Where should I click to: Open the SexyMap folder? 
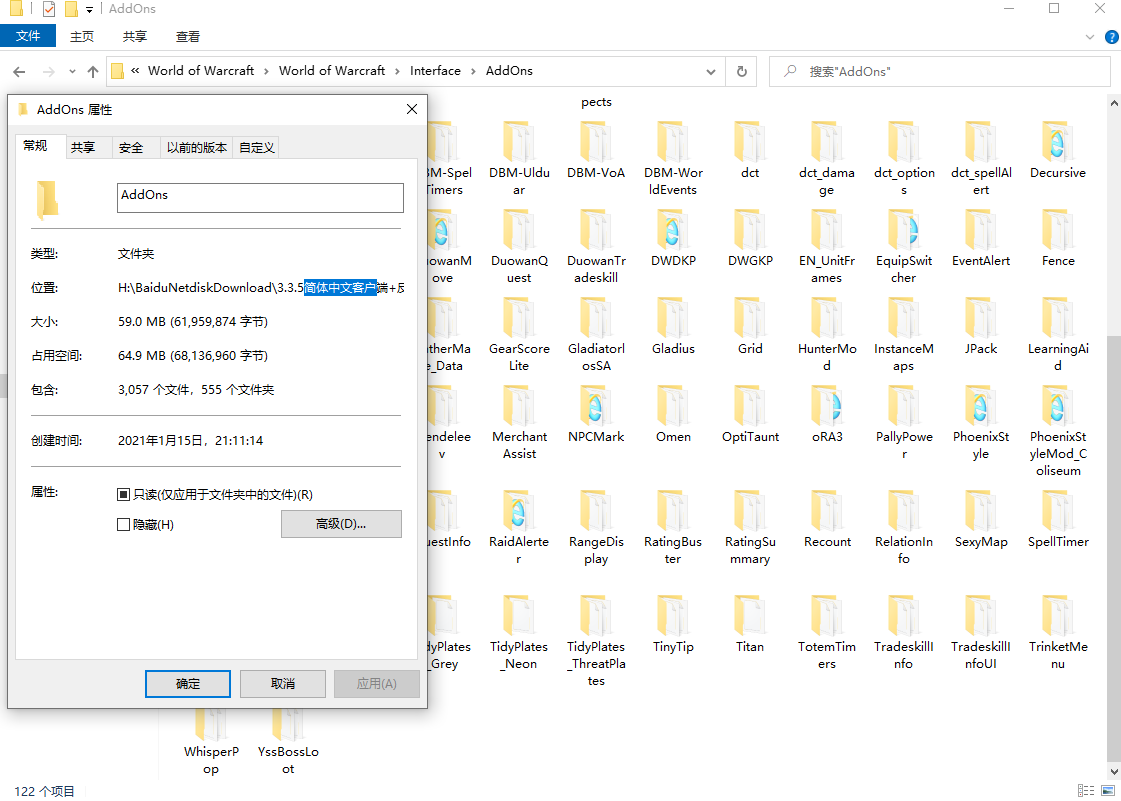tap(981, 527)
